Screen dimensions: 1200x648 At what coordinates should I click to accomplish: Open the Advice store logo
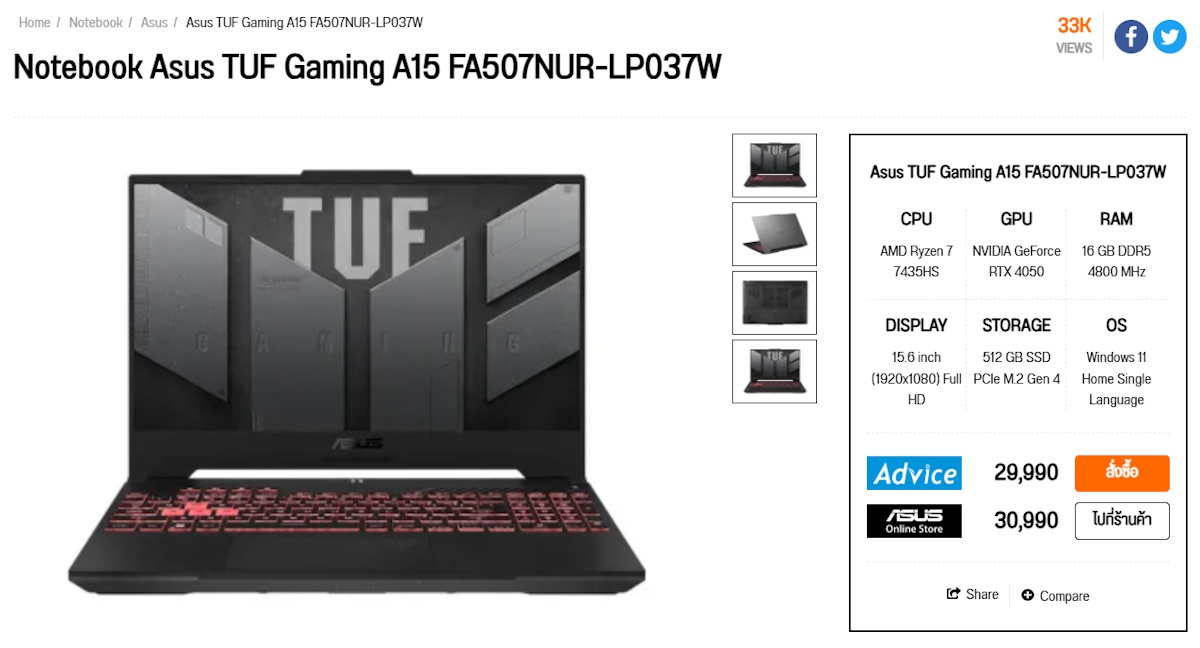(914, 473)
